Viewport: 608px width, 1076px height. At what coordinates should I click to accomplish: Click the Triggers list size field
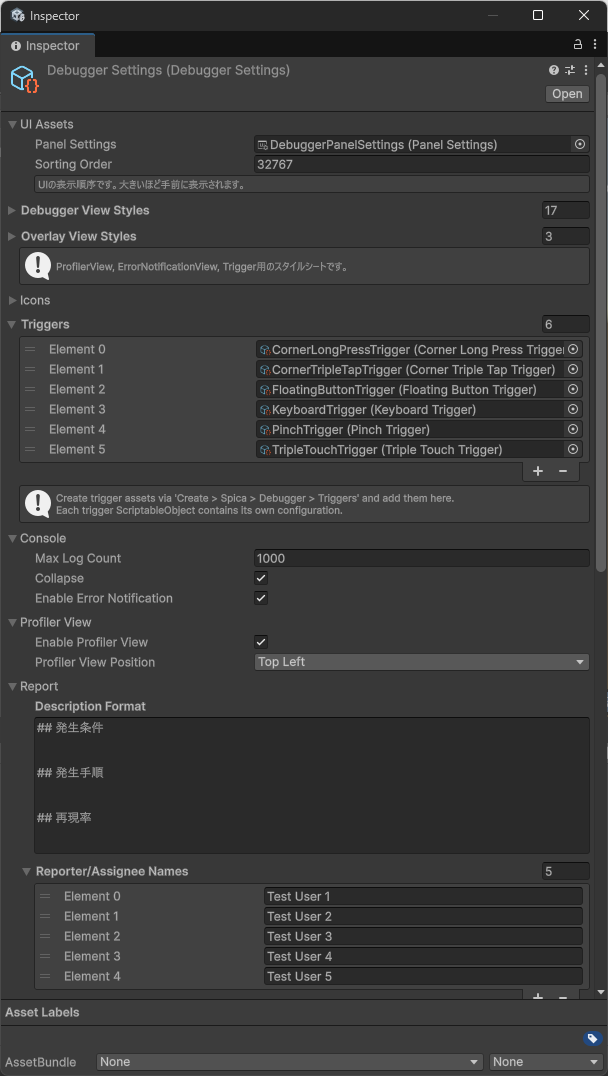pos(565,324)
